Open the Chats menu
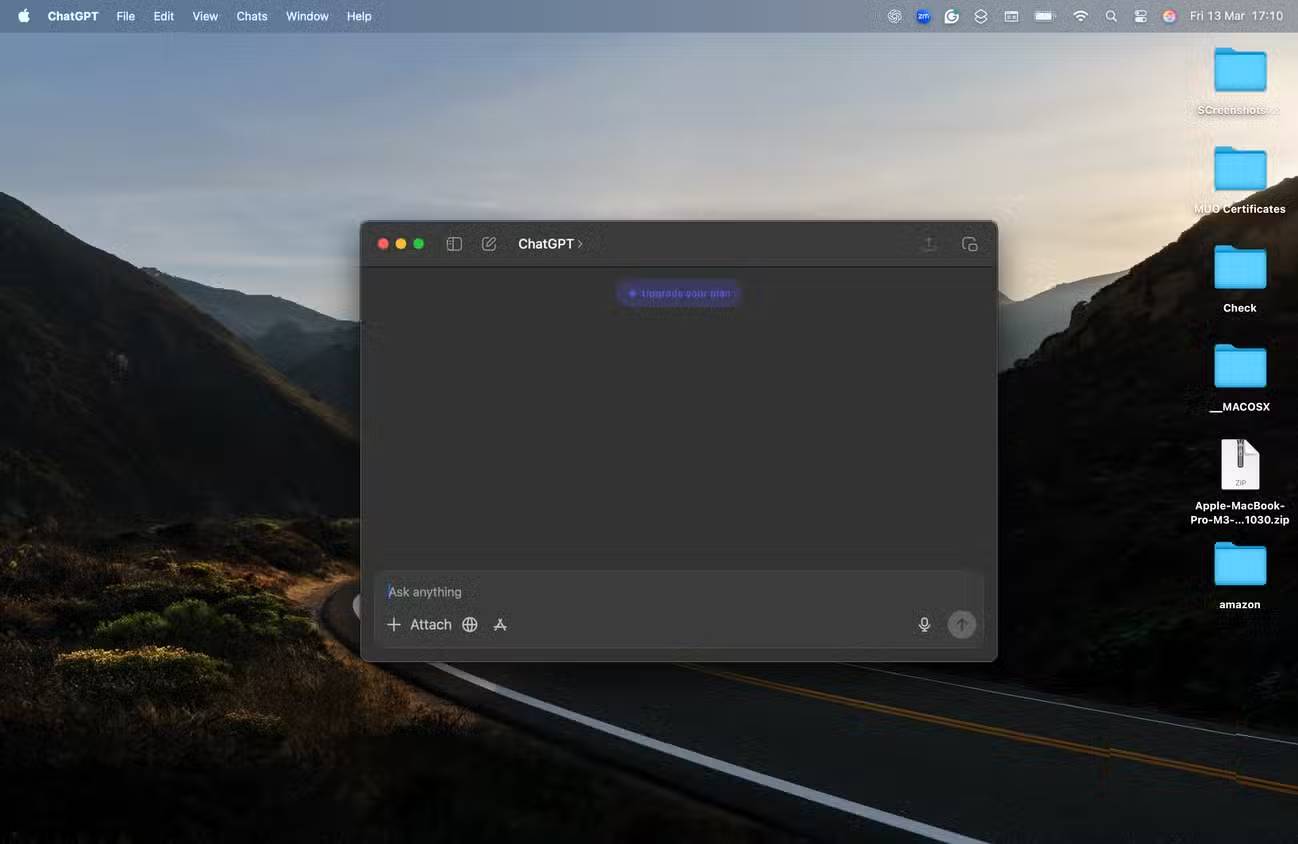The width and height of the screenshot is (1298, 844). pyautogui.click(x=251, y=16)
